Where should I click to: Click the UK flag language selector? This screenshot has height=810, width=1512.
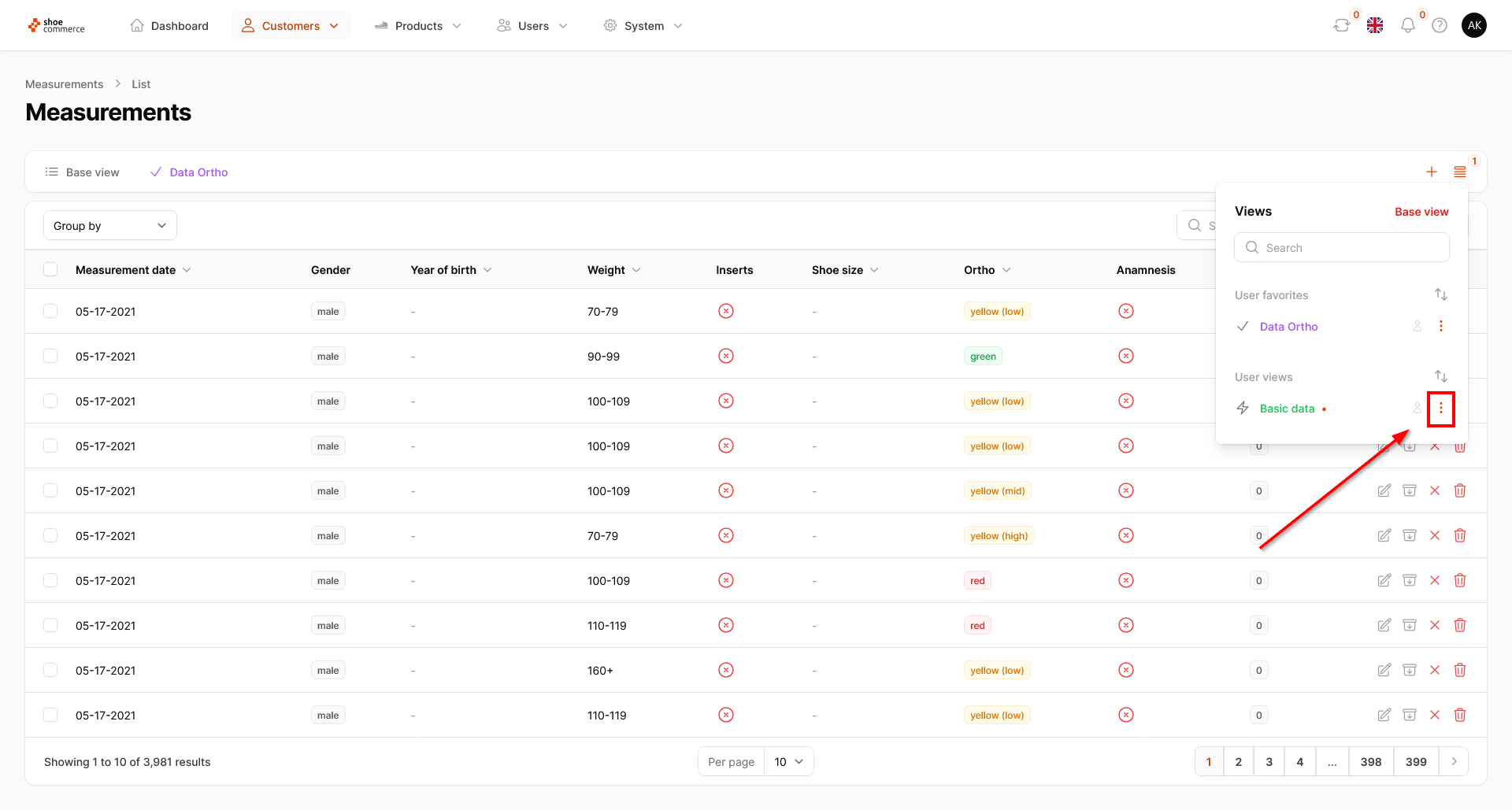[x=1375, y=26]
